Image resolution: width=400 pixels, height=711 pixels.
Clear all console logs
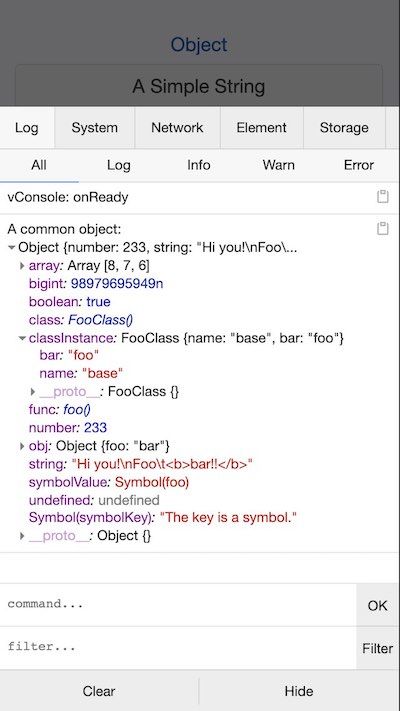tap(99, 691)
